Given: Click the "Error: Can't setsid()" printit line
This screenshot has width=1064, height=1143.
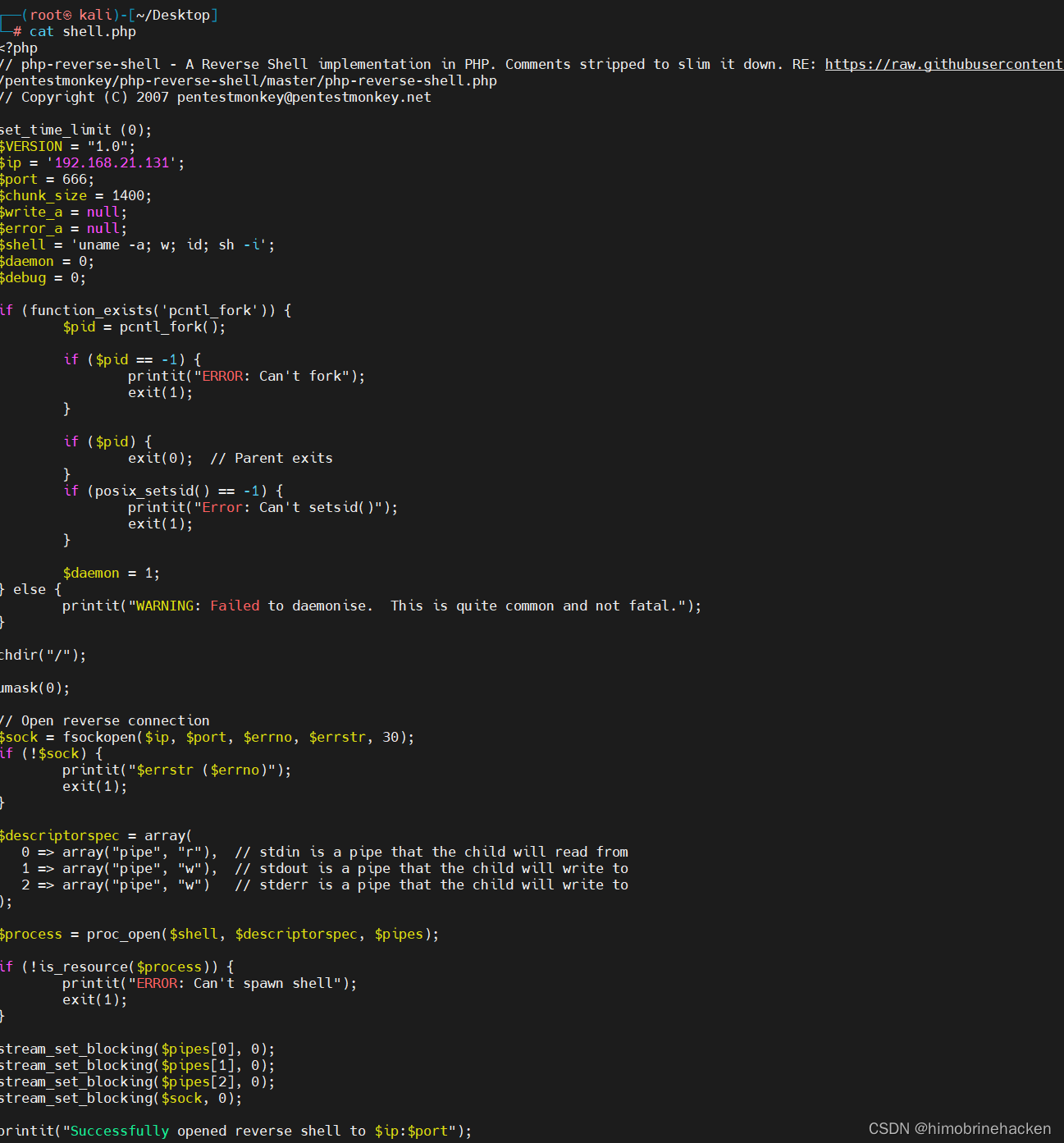Looking at the screenshot, I should click(263, 507).
